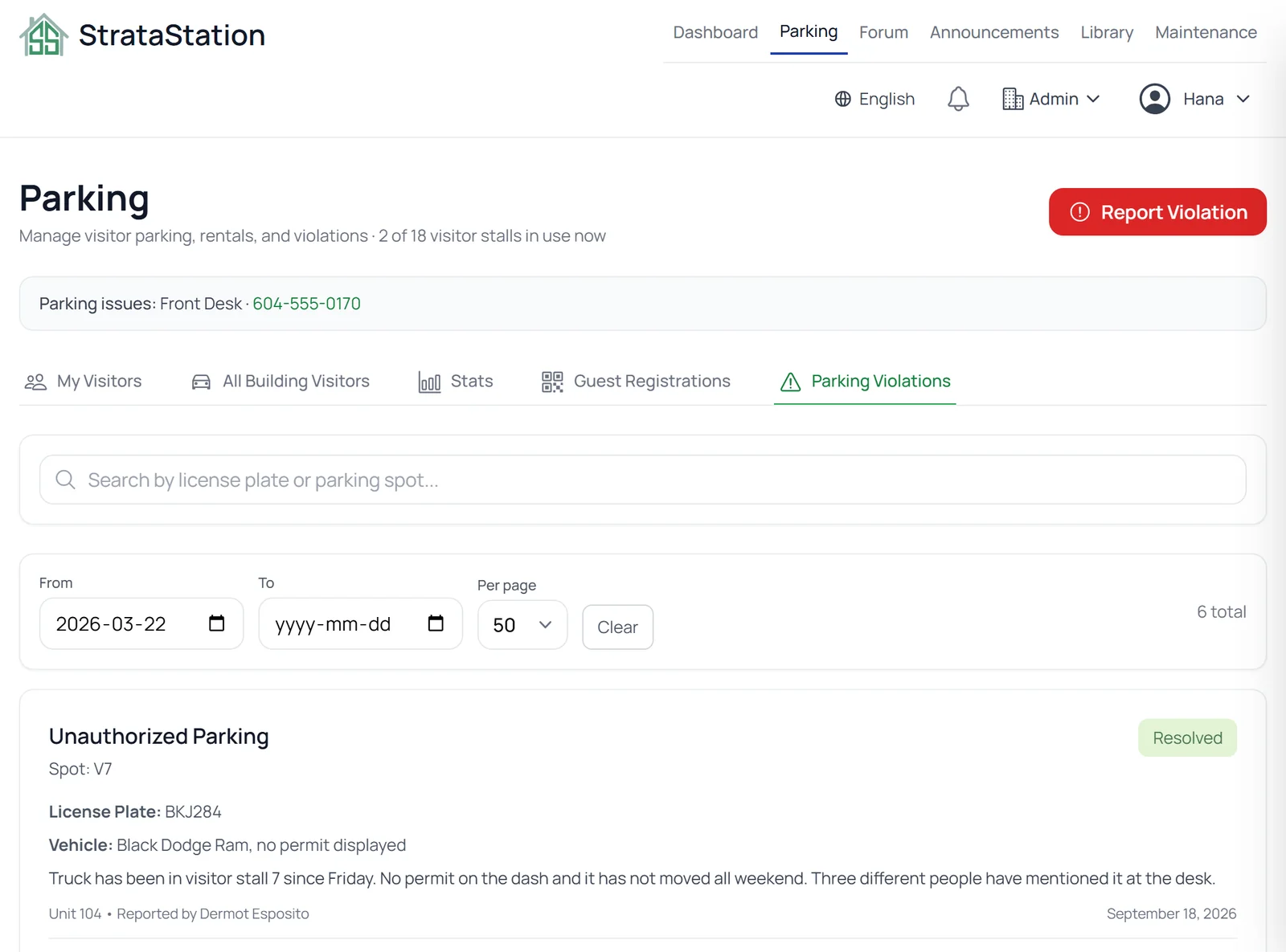Expand the Hana account menu chevron
The height and width of the screenshot is (952, 1286).
click(1243, 99)
